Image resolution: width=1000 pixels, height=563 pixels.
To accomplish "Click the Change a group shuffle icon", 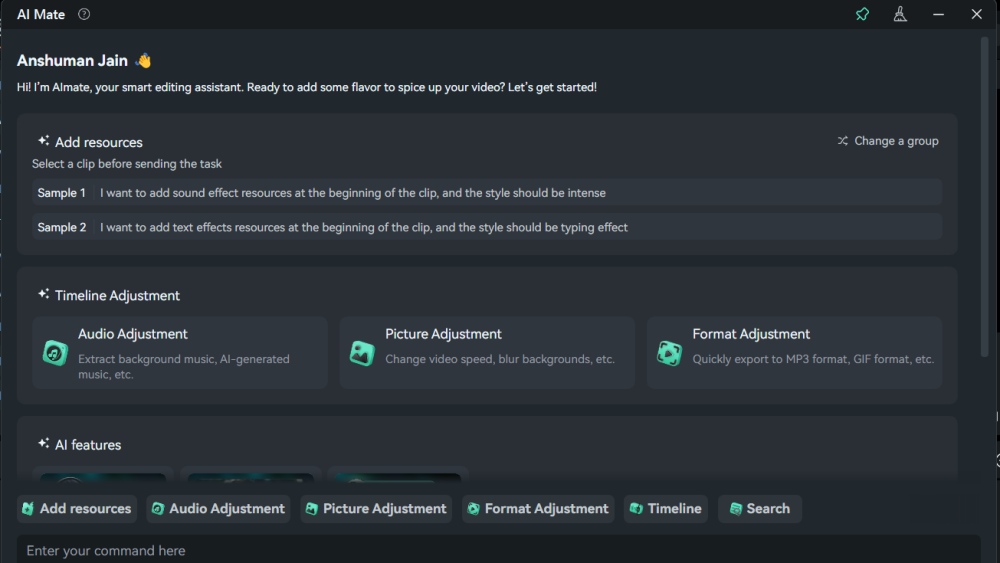I will point(842,141).
